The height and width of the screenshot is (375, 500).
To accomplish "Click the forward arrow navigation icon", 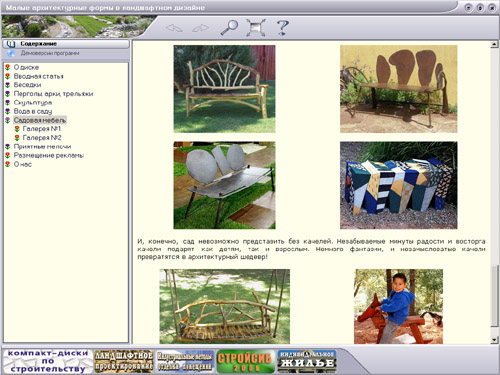I will (200, 28).
